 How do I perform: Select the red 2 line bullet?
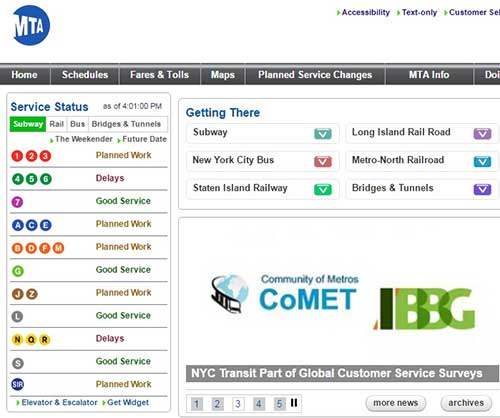tap(31, 156)
